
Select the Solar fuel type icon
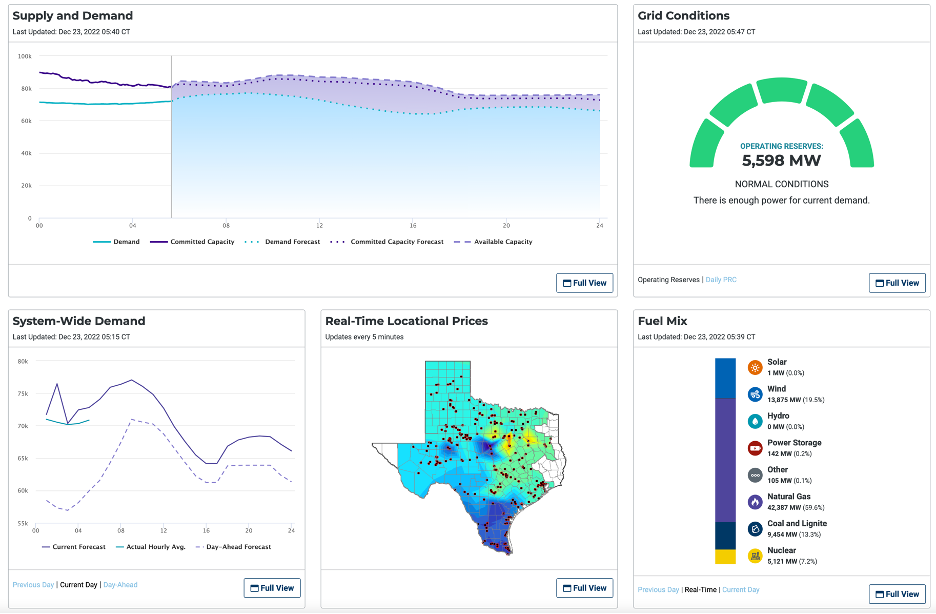(x=754, y=367)
